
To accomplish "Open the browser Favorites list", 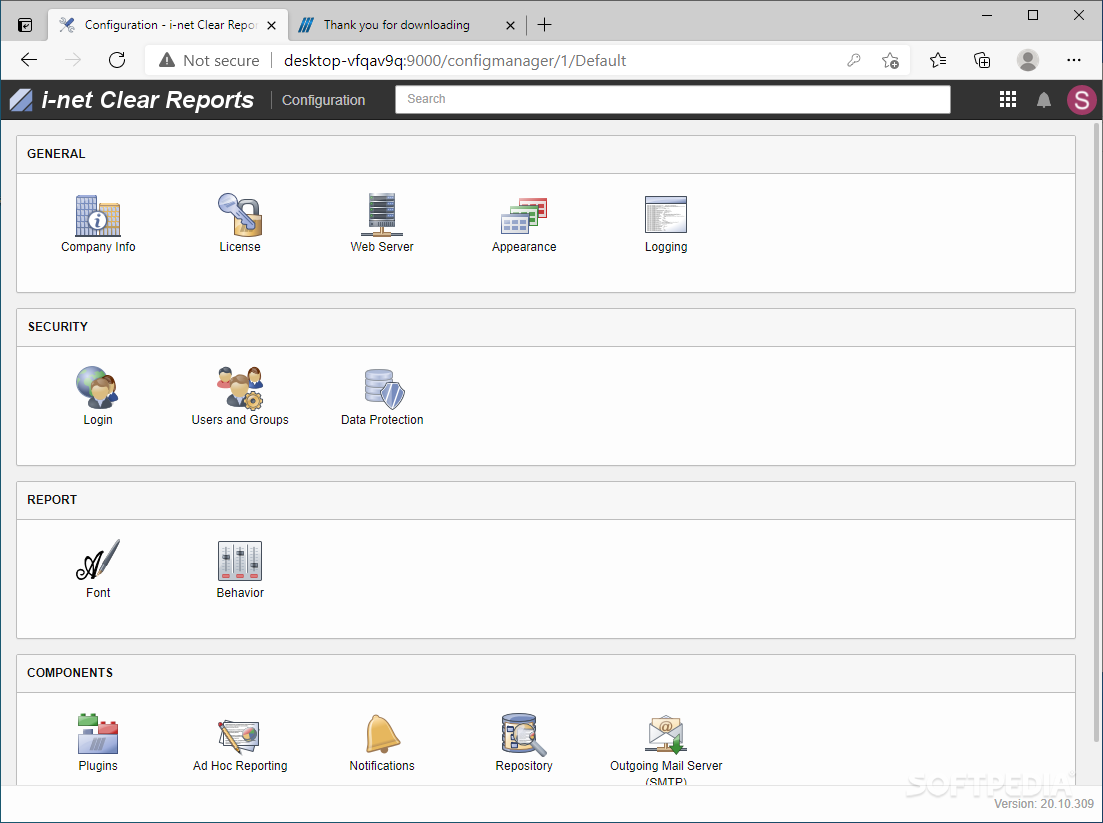I will pyautogui.click(x=938, y=60).
